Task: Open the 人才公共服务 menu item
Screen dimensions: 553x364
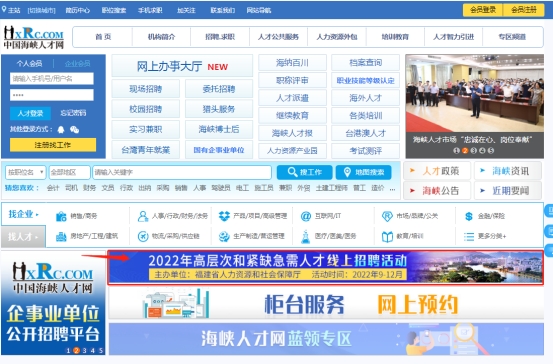Action: click(278, 37)
